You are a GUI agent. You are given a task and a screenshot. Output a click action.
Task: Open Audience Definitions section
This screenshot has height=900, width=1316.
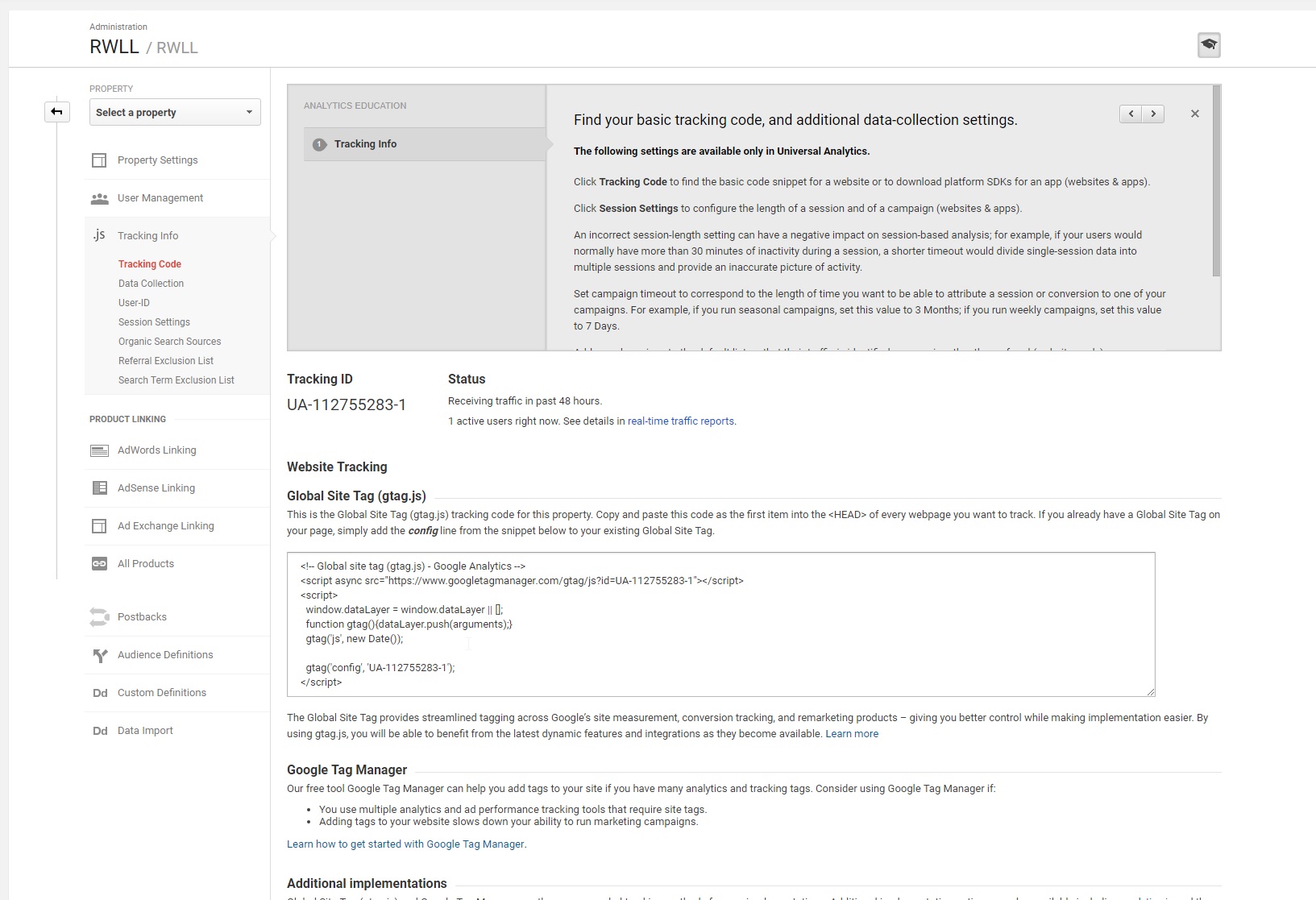pos(165,655)
